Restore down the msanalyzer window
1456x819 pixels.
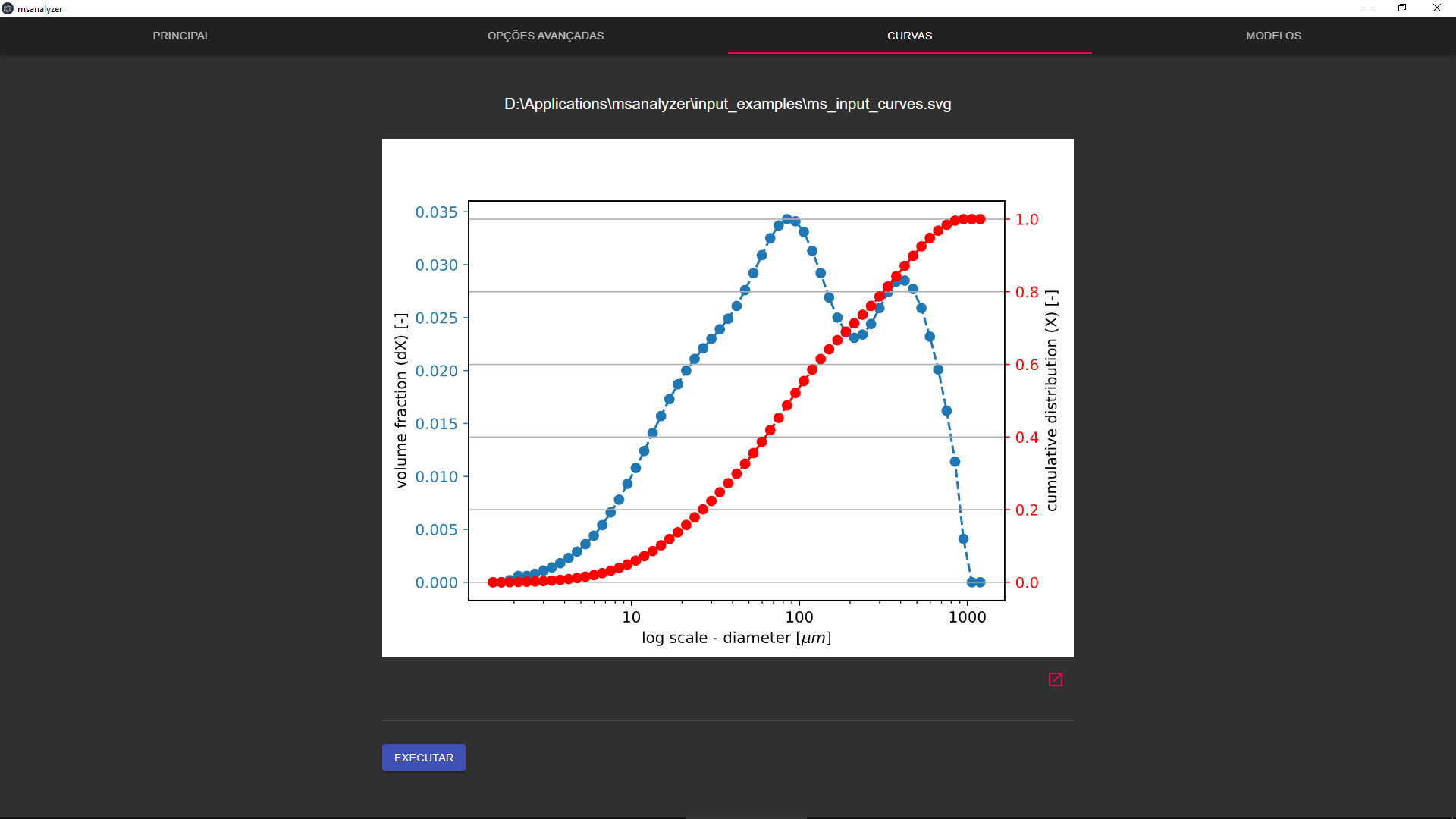click(1402, 8)
